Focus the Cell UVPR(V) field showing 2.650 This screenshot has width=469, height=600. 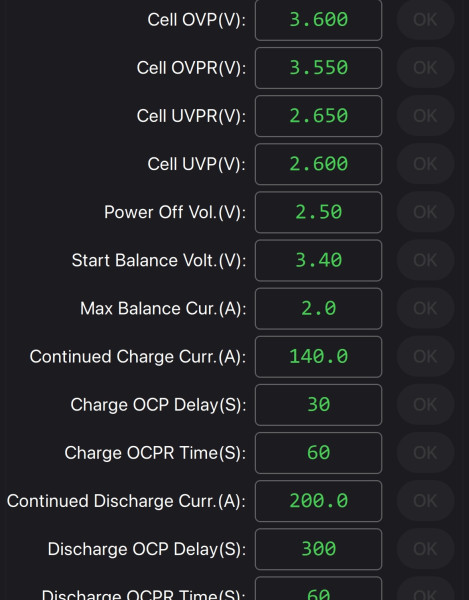click(x=318, y=116)
